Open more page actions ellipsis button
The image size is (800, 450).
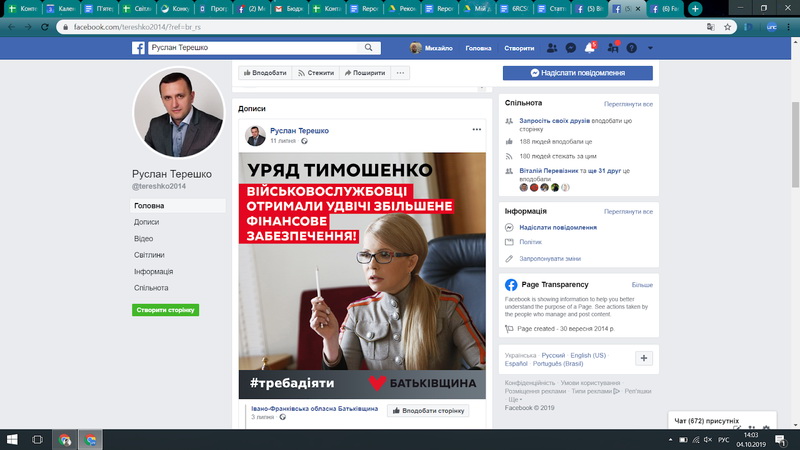point(401,73)
